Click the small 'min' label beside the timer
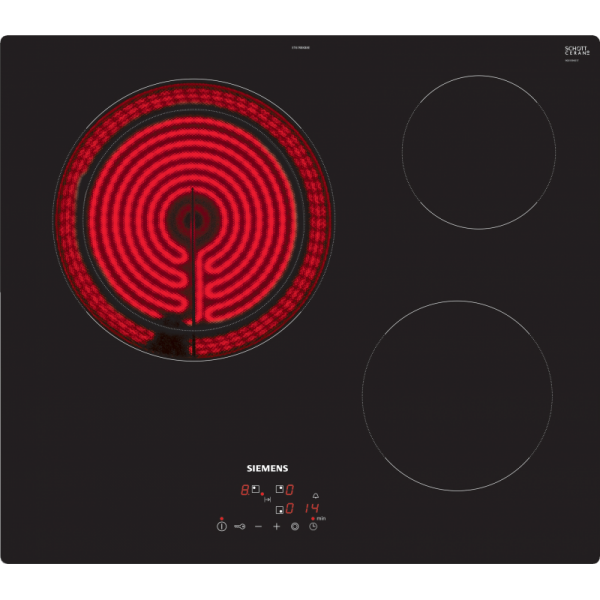Image resolution: width=600 pixels, height=600 pixels. pos(321,518)
